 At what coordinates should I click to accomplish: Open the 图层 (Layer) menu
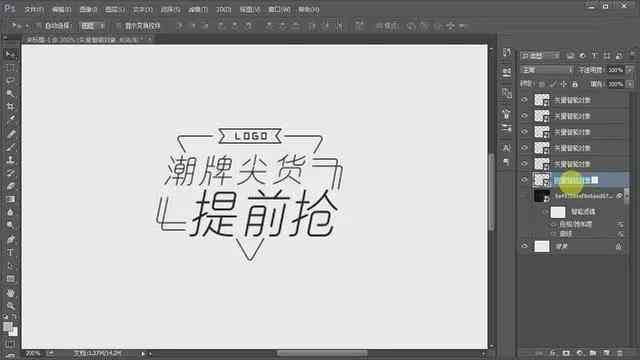pos(115,9)
